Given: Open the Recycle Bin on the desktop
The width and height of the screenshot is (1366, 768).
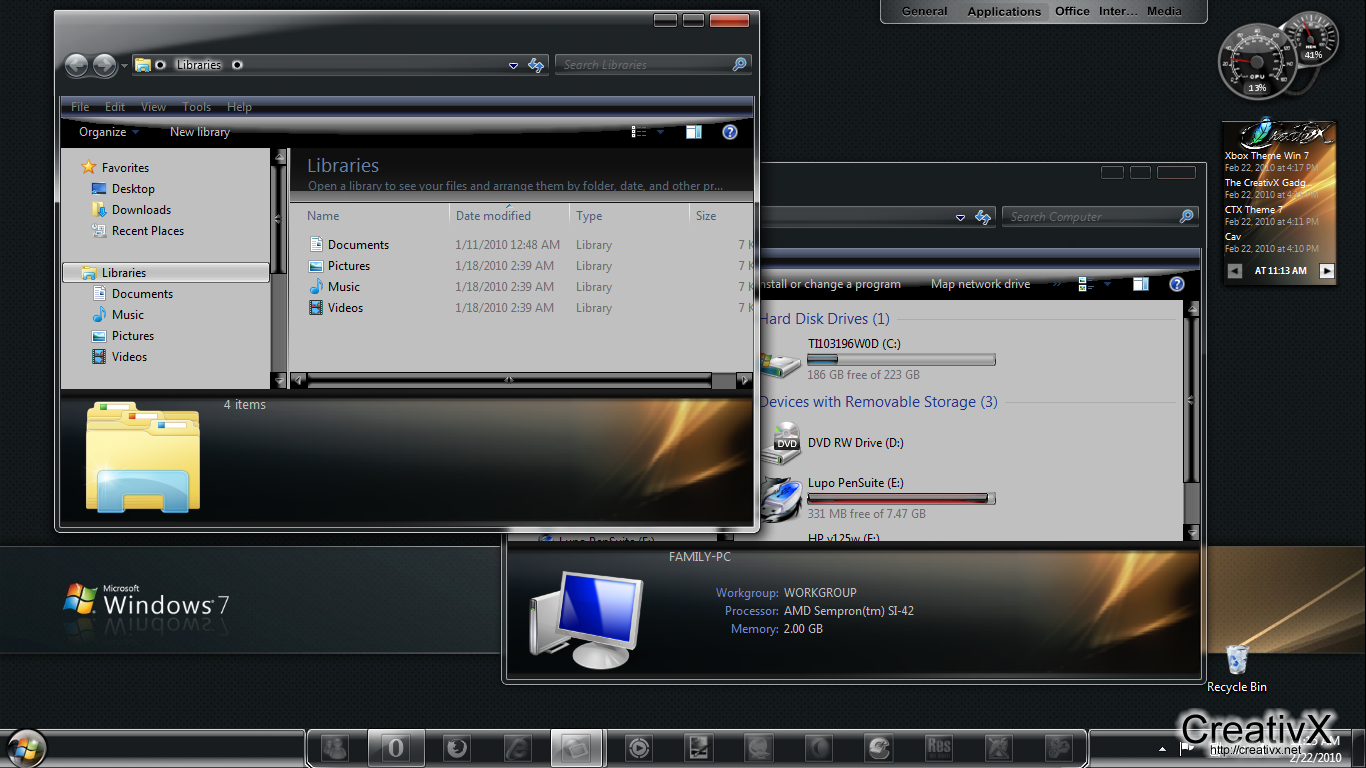Looking at the screenshot, I should (1237, 660).
